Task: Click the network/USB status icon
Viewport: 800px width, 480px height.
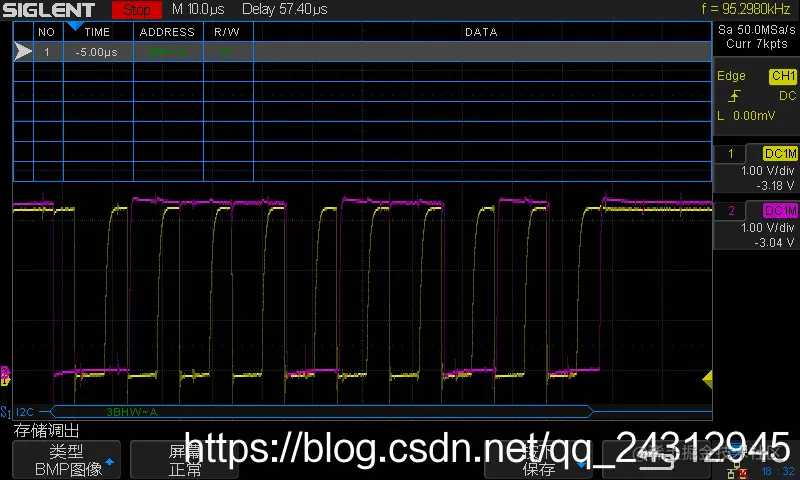Action: 738,471
